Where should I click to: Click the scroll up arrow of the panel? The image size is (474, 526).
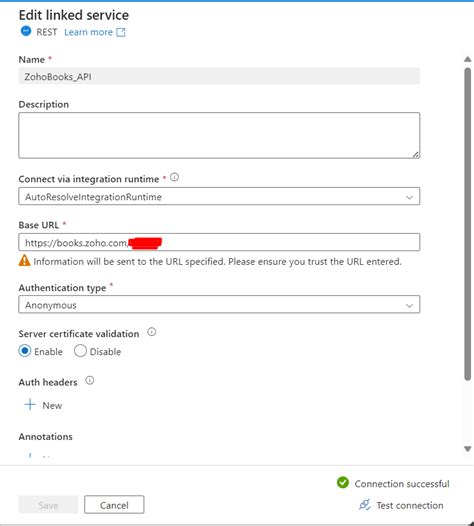coord(468,59)
